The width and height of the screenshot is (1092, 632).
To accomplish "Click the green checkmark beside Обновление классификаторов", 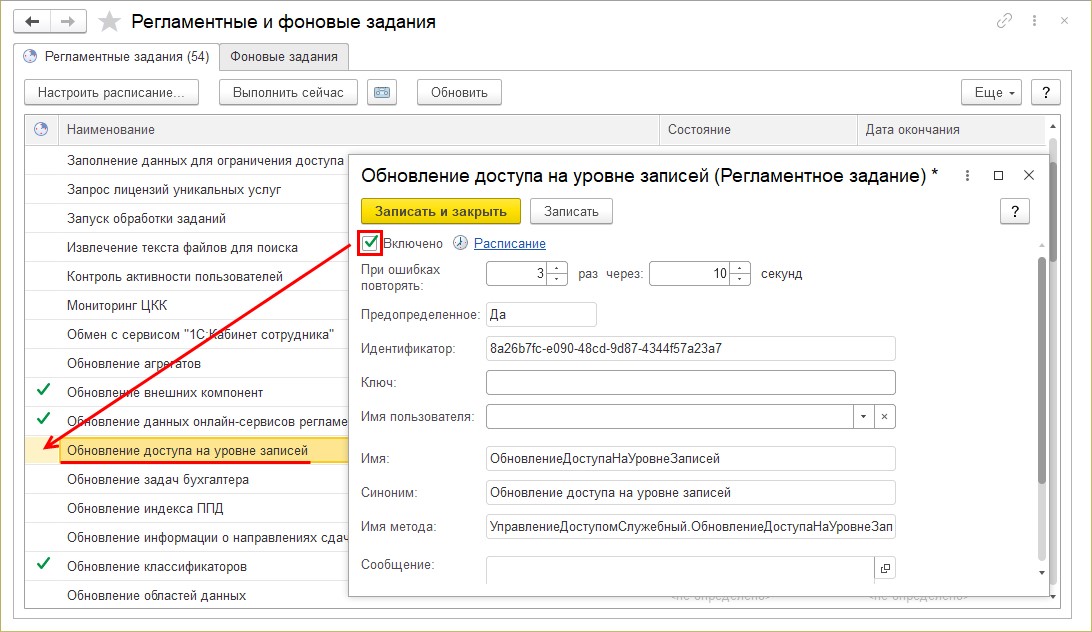I will pos(43,564).
